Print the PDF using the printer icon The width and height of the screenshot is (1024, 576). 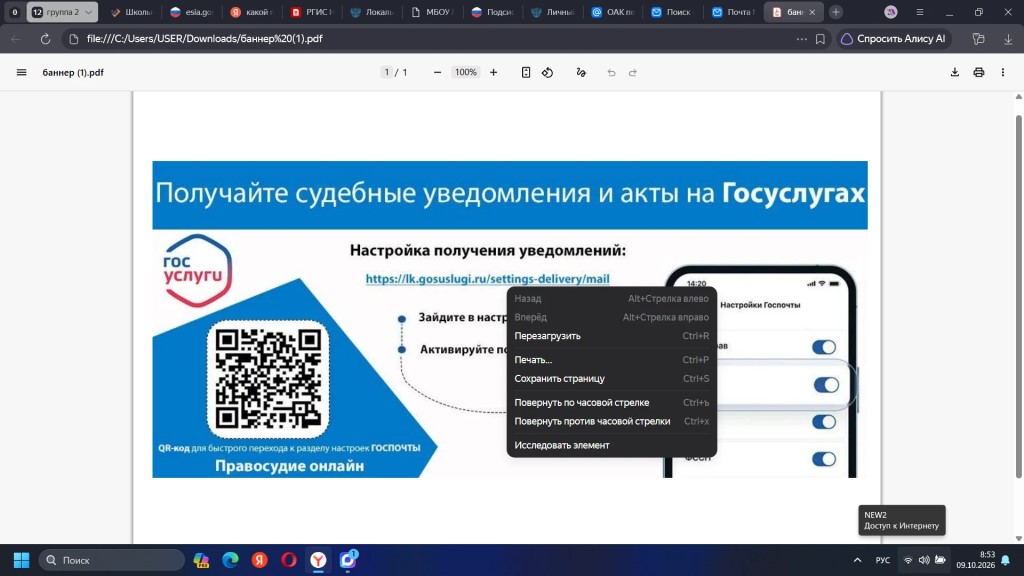pos(978,72)
